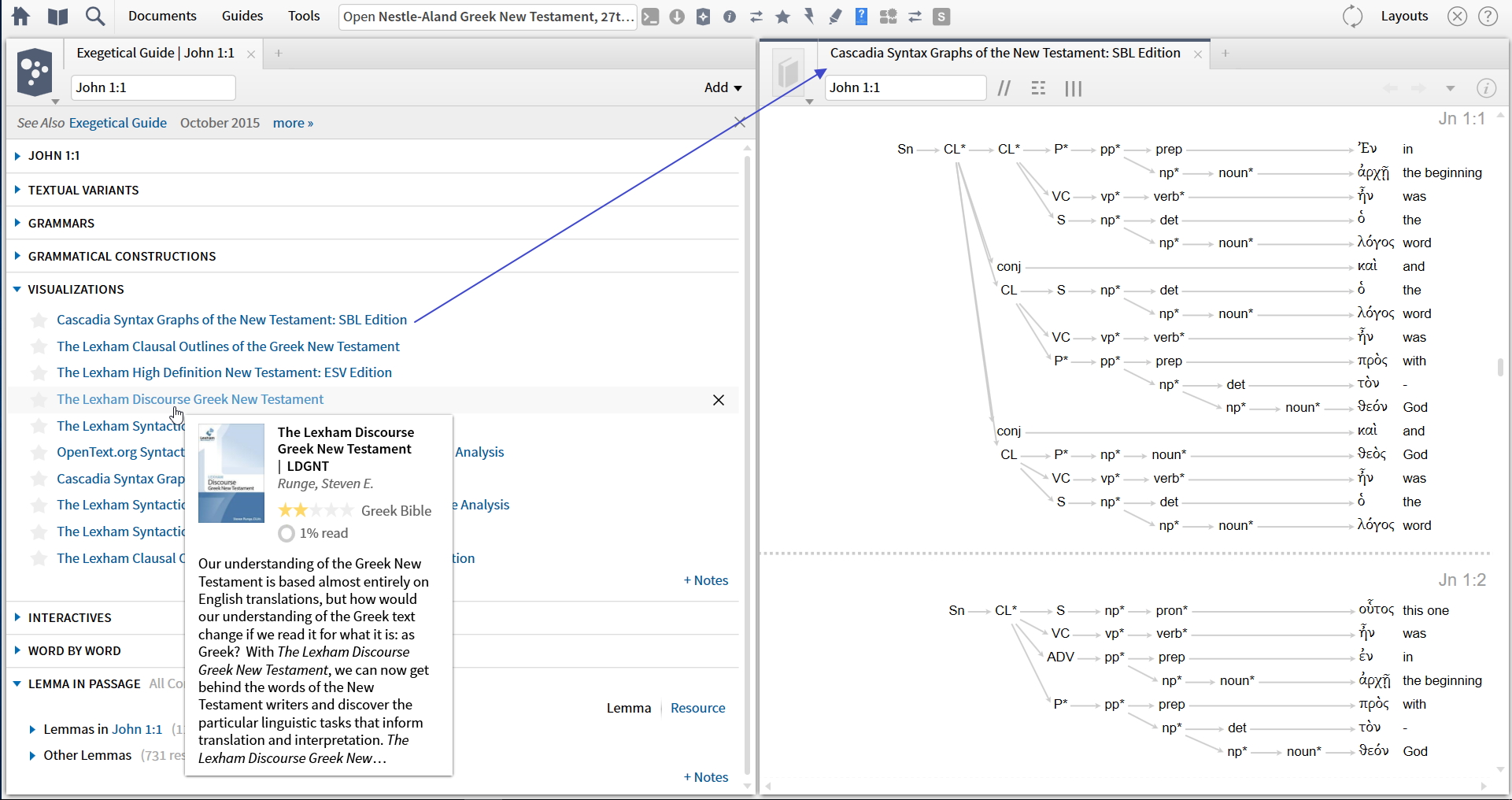Screen dimensions: 1512x800
Task: Click the sync refresh icon near Layouts
Action: pos(1353,17)
